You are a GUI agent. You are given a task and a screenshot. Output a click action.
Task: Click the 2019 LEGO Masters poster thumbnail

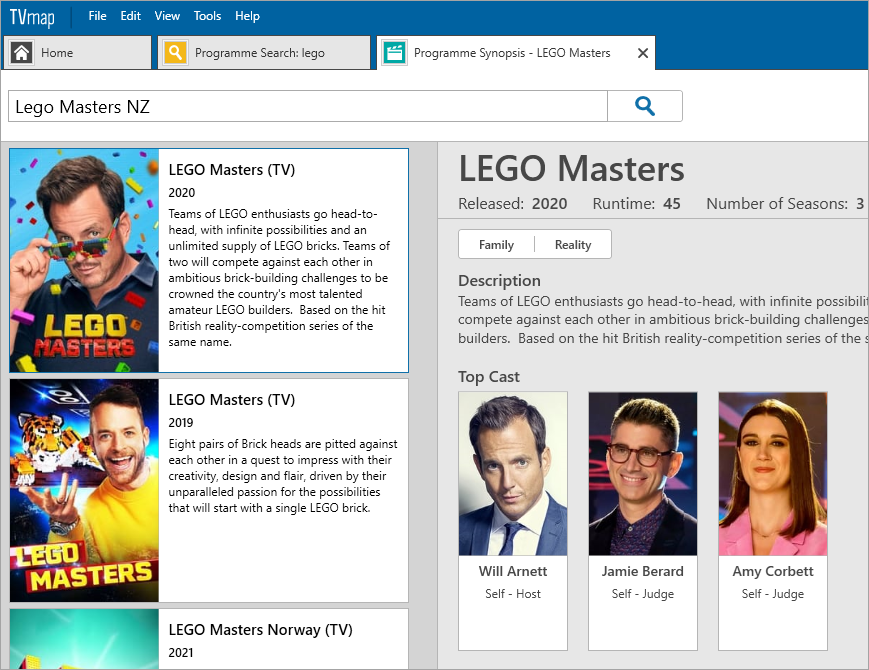tap(84, 490)
